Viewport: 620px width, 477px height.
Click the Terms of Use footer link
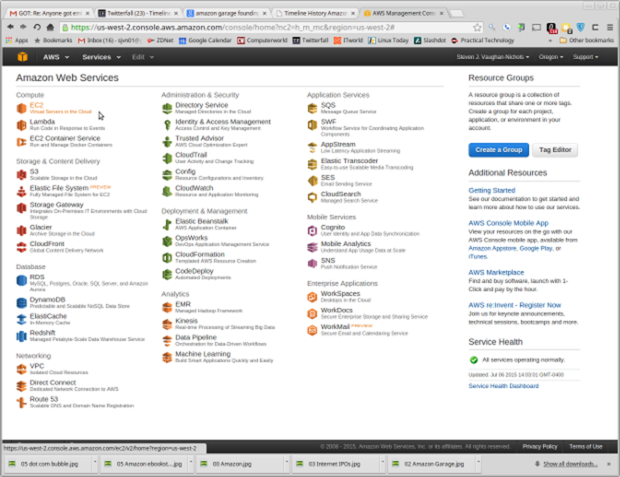[585, 447]
